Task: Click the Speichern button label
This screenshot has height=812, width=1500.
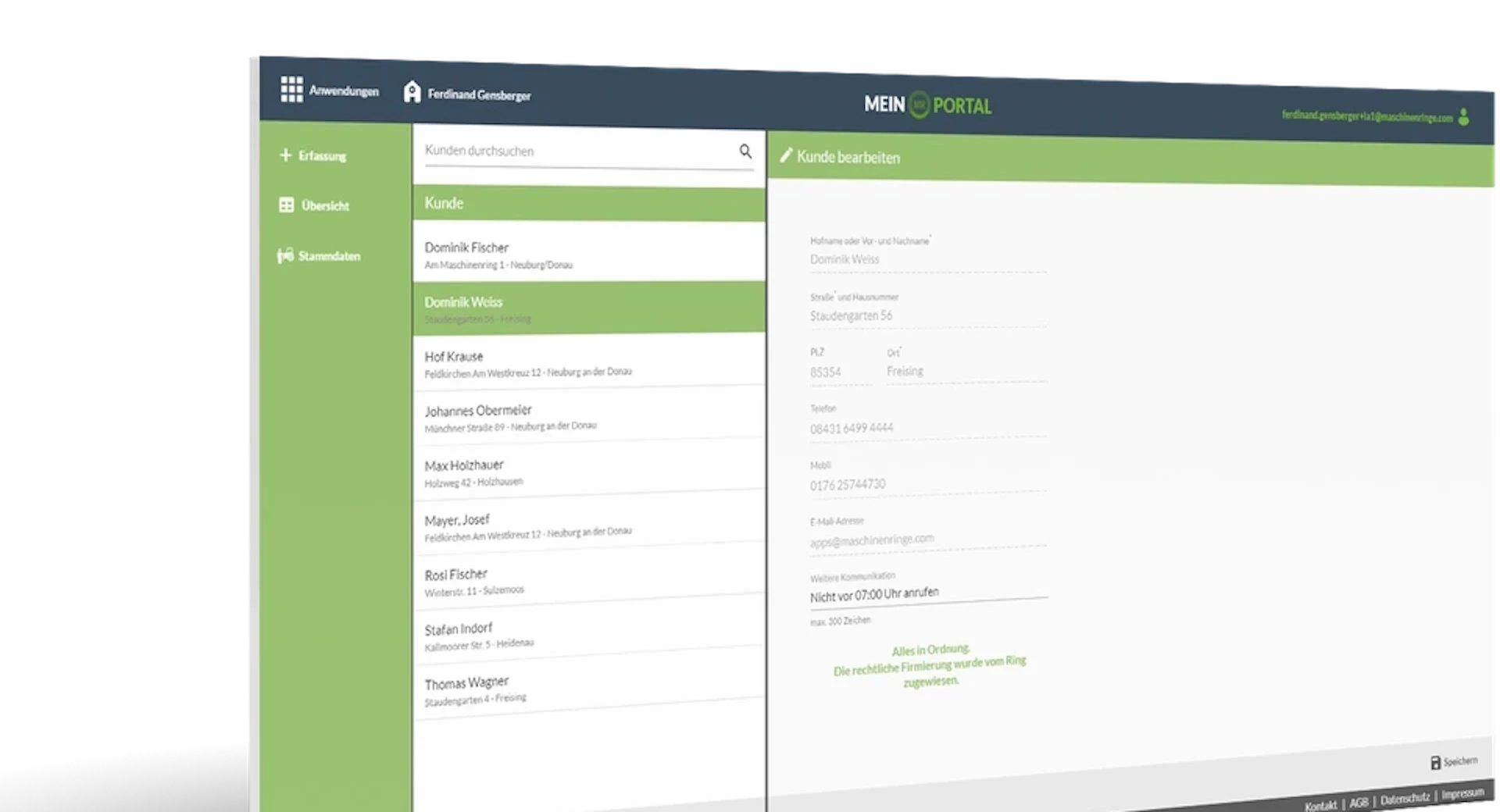Action: click(x=1460, y=761)
